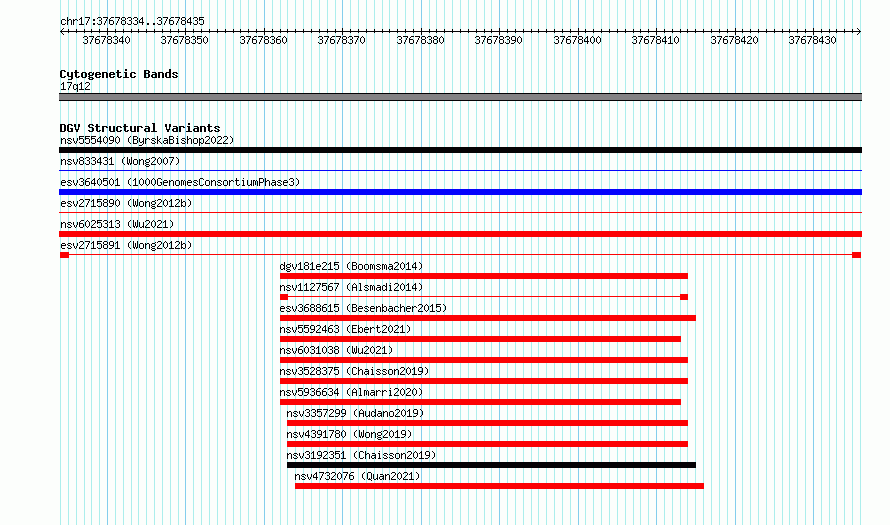Click the black bar for nsv3192351
Screen dimensions: 890x525
point(492,465)
